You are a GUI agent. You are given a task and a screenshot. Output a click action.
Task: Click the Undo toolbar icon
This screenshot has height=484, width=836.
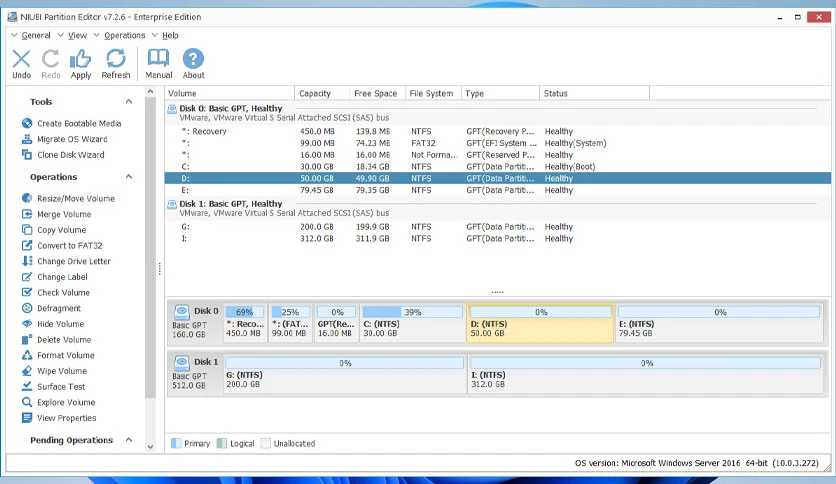(x=21, y=64)
